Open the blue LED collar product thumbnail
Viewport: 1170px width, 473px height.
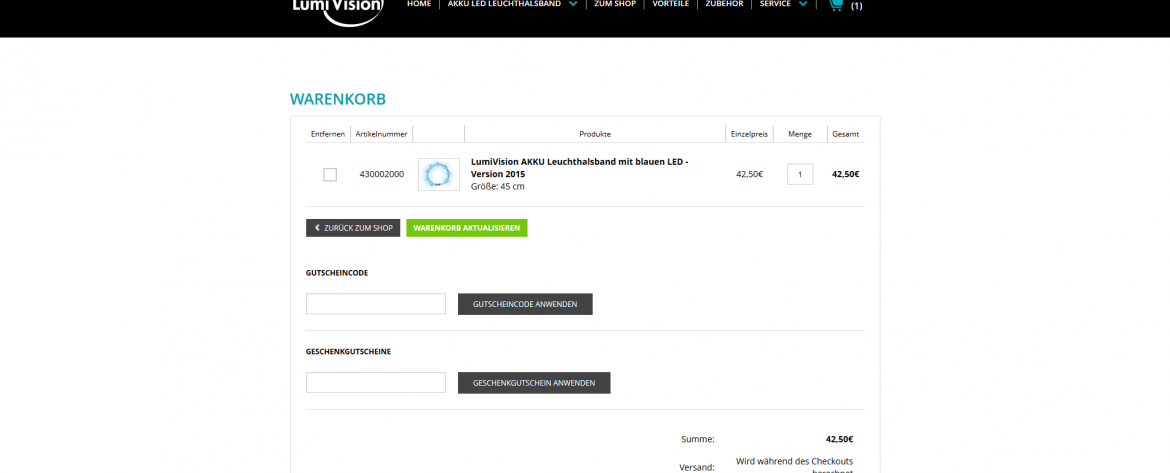(x=439, y=175)
